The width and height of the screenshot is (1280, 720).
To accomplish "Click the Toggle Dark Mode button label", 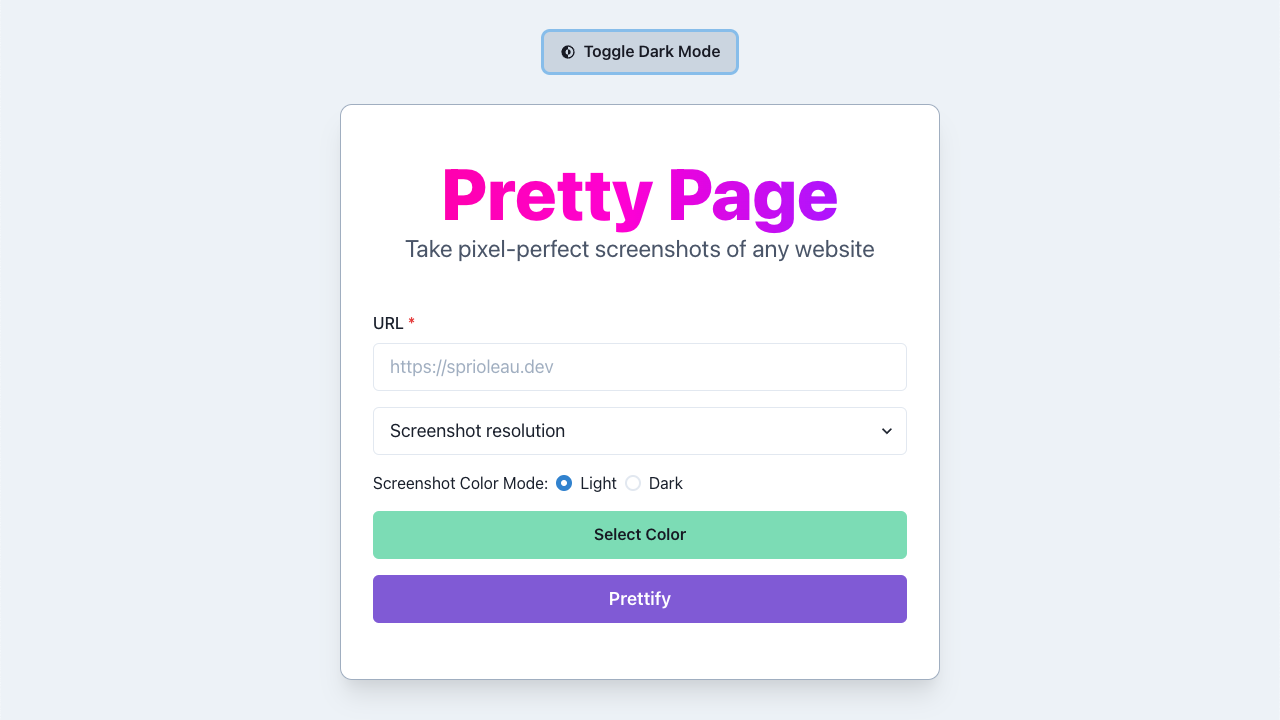I will (652, 52).
